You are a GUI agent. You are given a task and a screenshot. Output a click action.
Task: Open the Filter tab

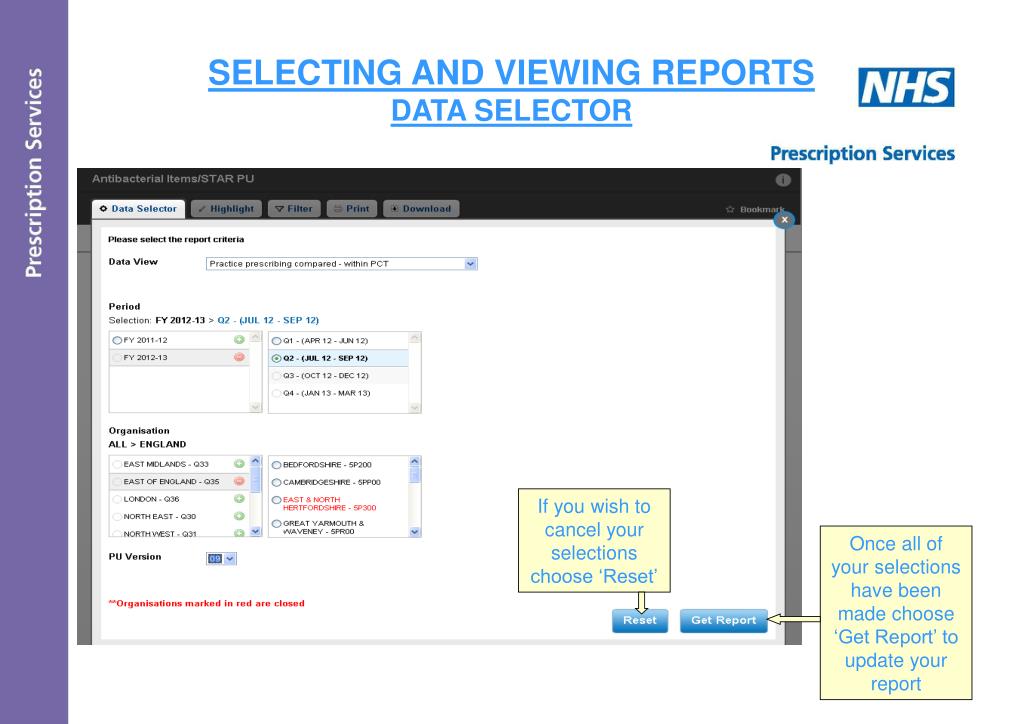click(x=294, y=209)
